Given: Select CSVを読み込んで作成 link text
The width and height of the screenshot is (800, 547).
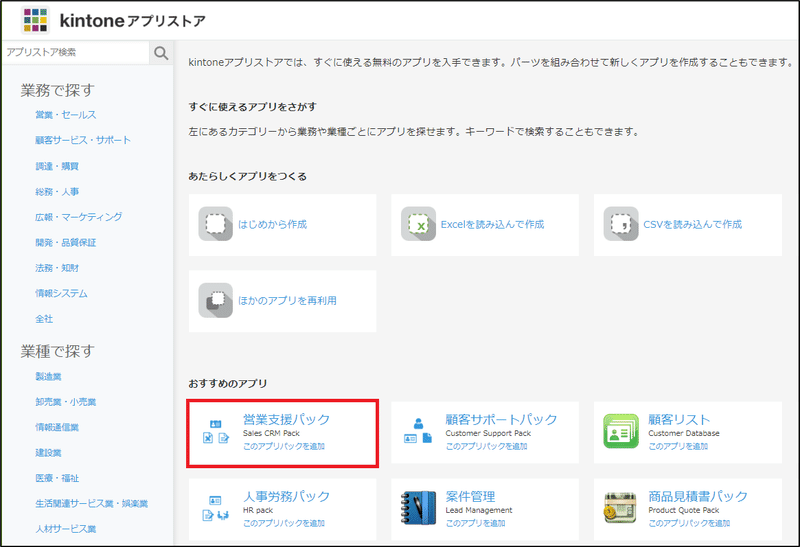Looking at the screenshot, I should [x=692, y=224].
